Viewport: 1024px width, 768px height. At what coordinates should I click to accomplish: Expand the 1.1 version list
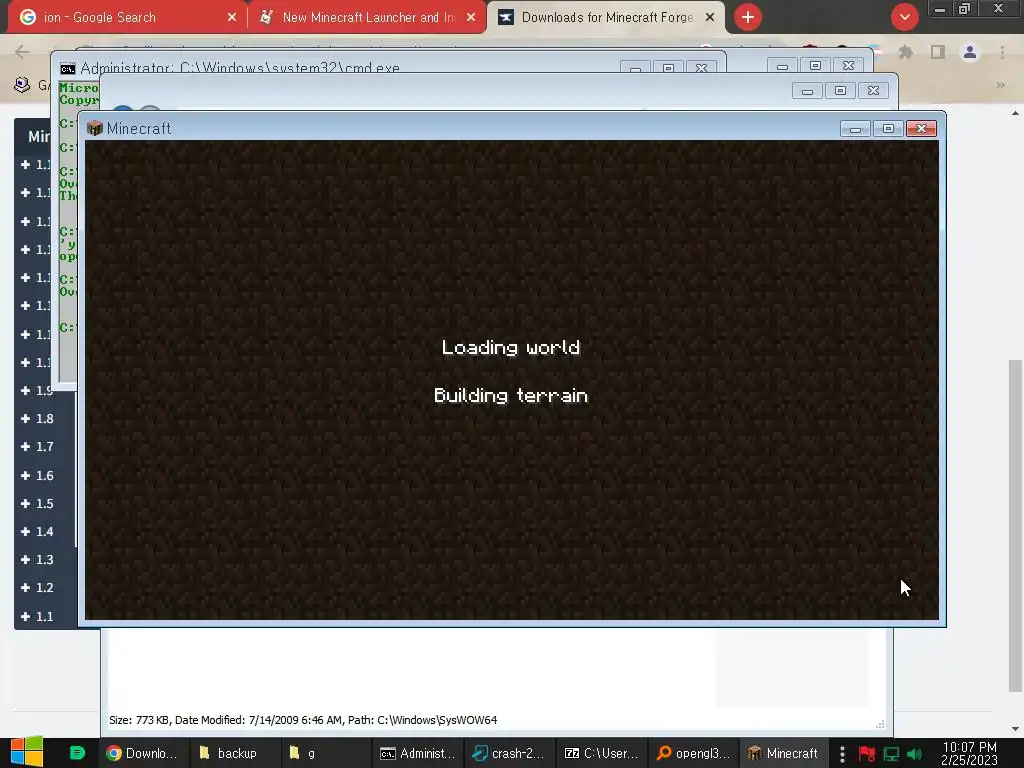pyautogui.click(x=37, y=616)
